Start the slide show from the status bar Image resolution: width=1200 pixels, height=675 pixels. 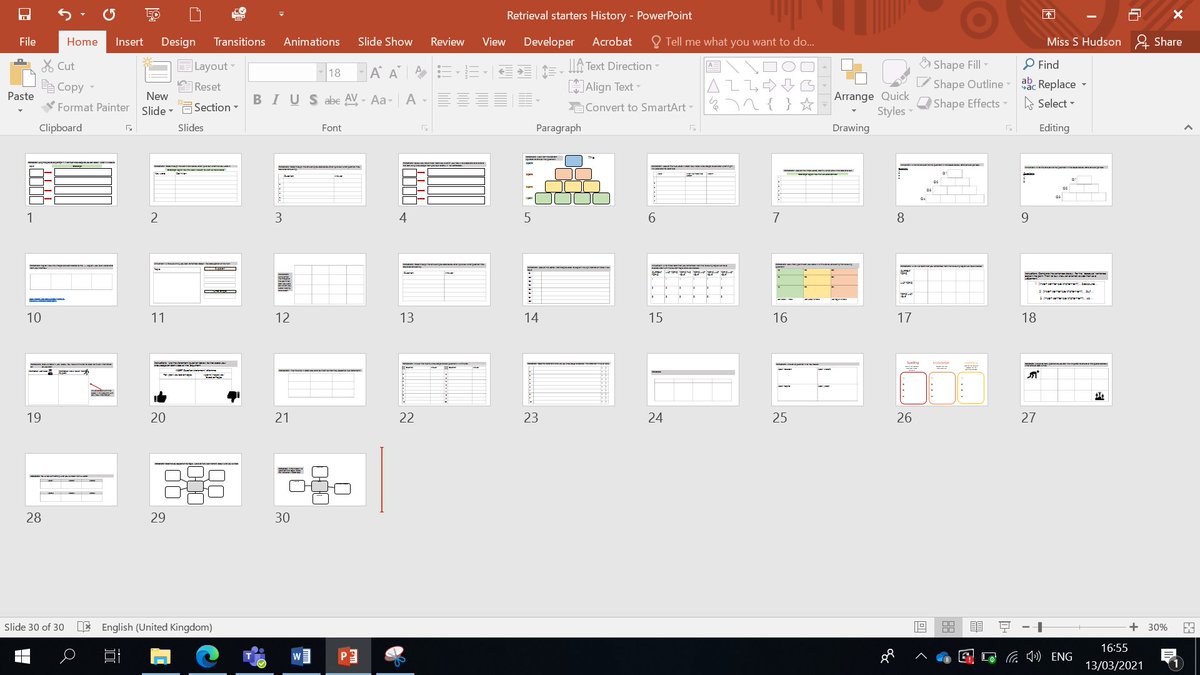coord(1004,626)
